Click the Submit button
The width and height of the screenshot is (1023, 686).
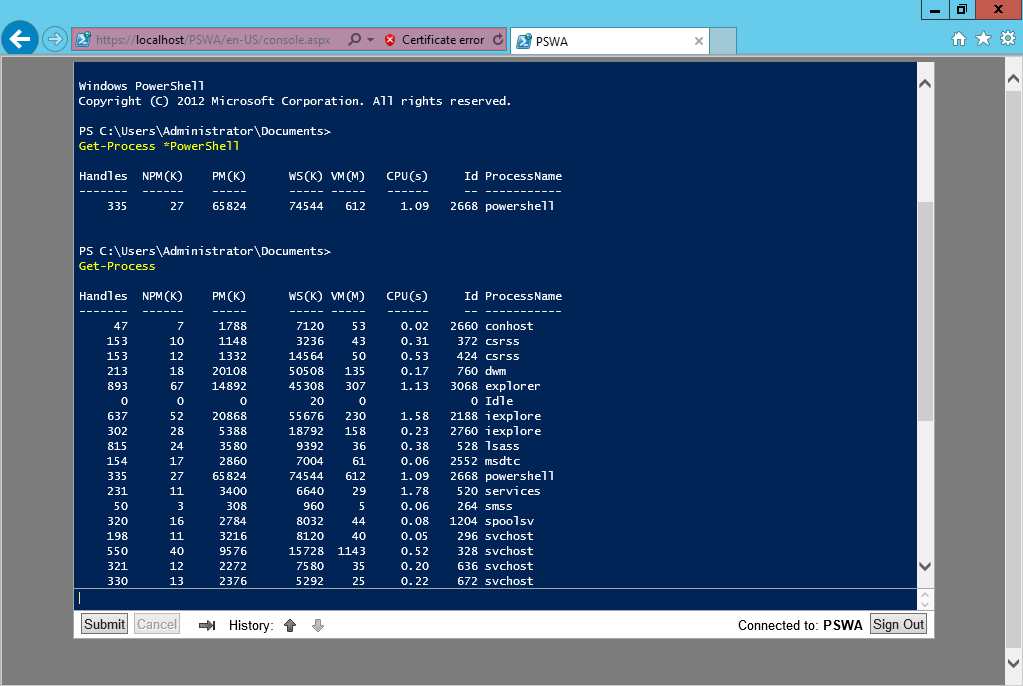103,624
